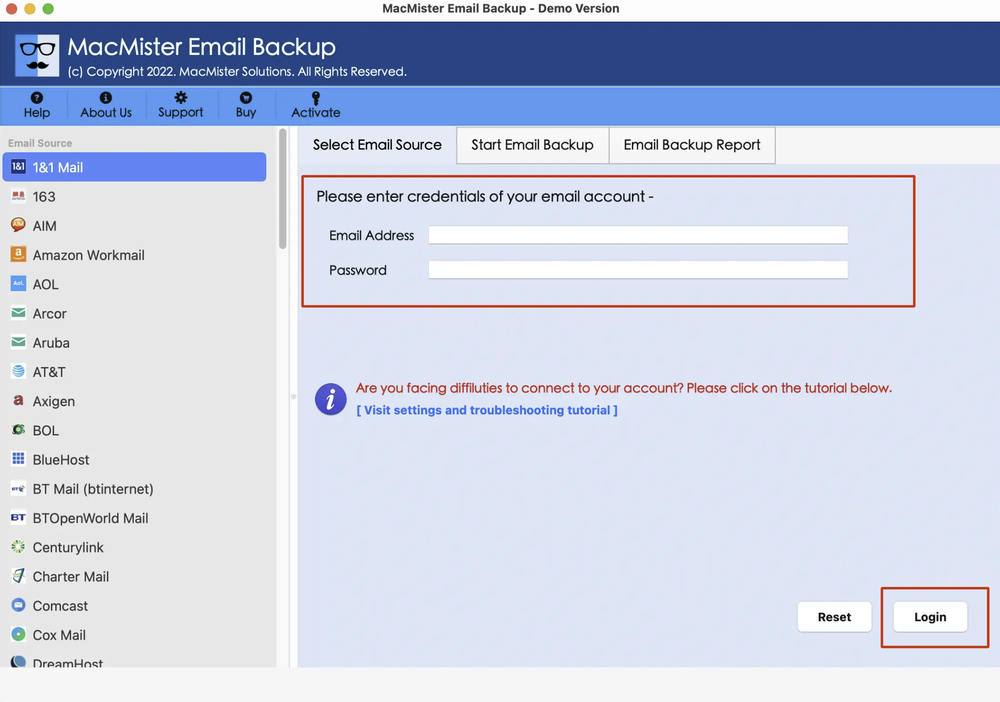Focus the Email Address input field
The height and width of the screenshot is (702, 1000).
638,235
